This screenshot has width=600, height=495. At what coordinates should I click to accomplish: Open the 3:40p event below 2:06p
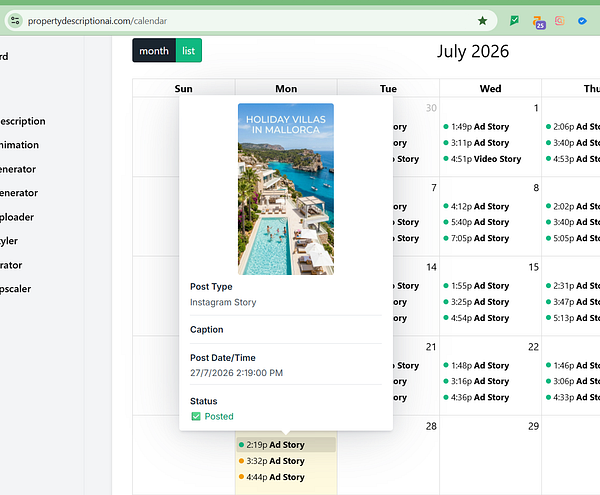click(x=572, y=143)
